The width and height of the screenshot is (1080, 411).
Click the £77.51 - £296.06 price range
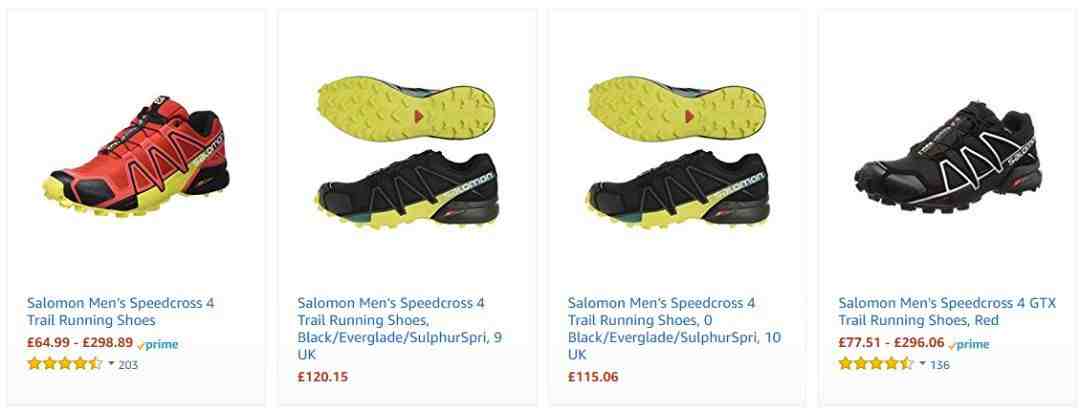pyautogui.click(x=891, y=343)
